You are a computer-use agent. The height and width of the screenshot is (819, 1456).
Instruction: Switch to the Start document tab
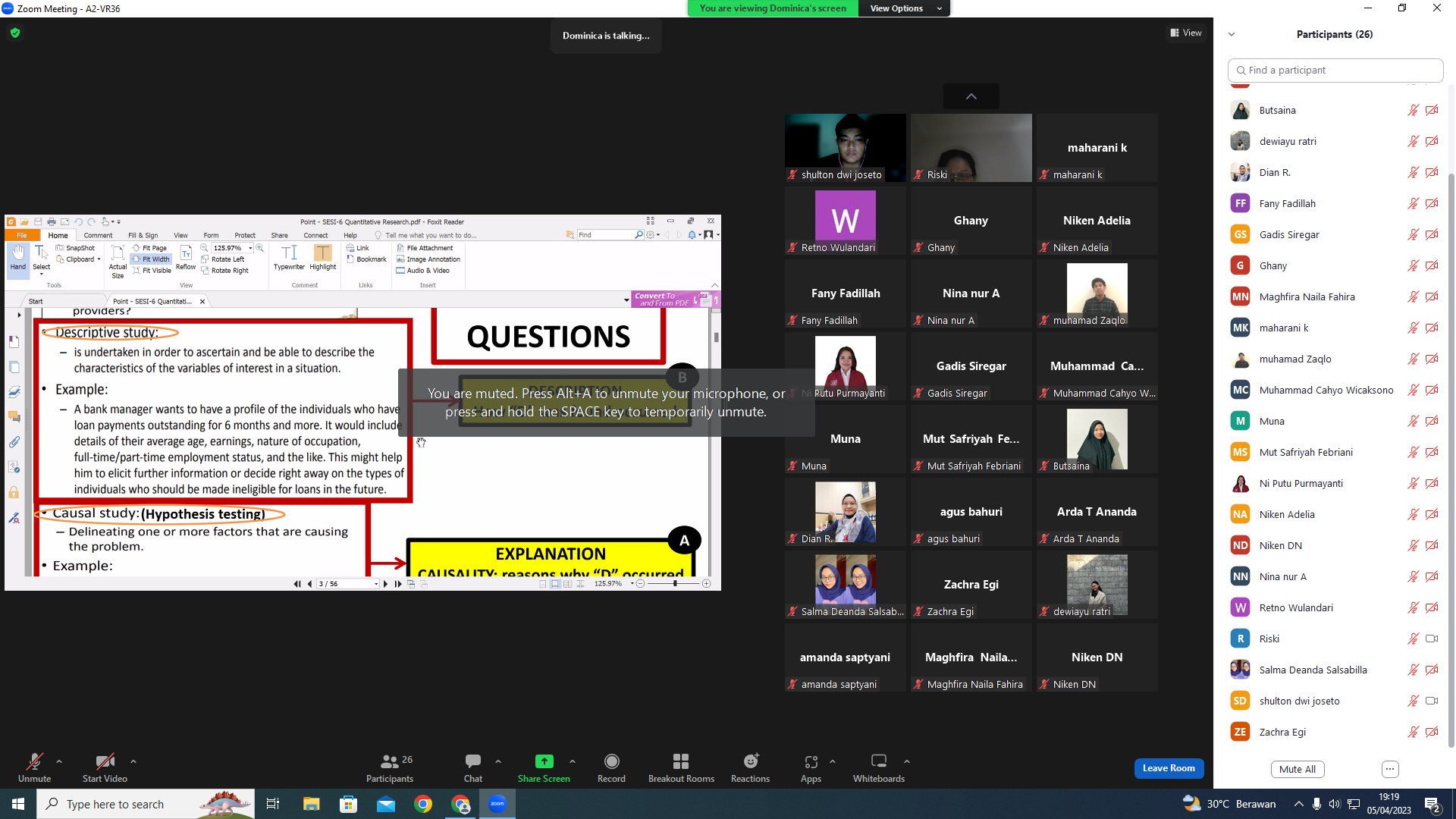click(36, 301)
